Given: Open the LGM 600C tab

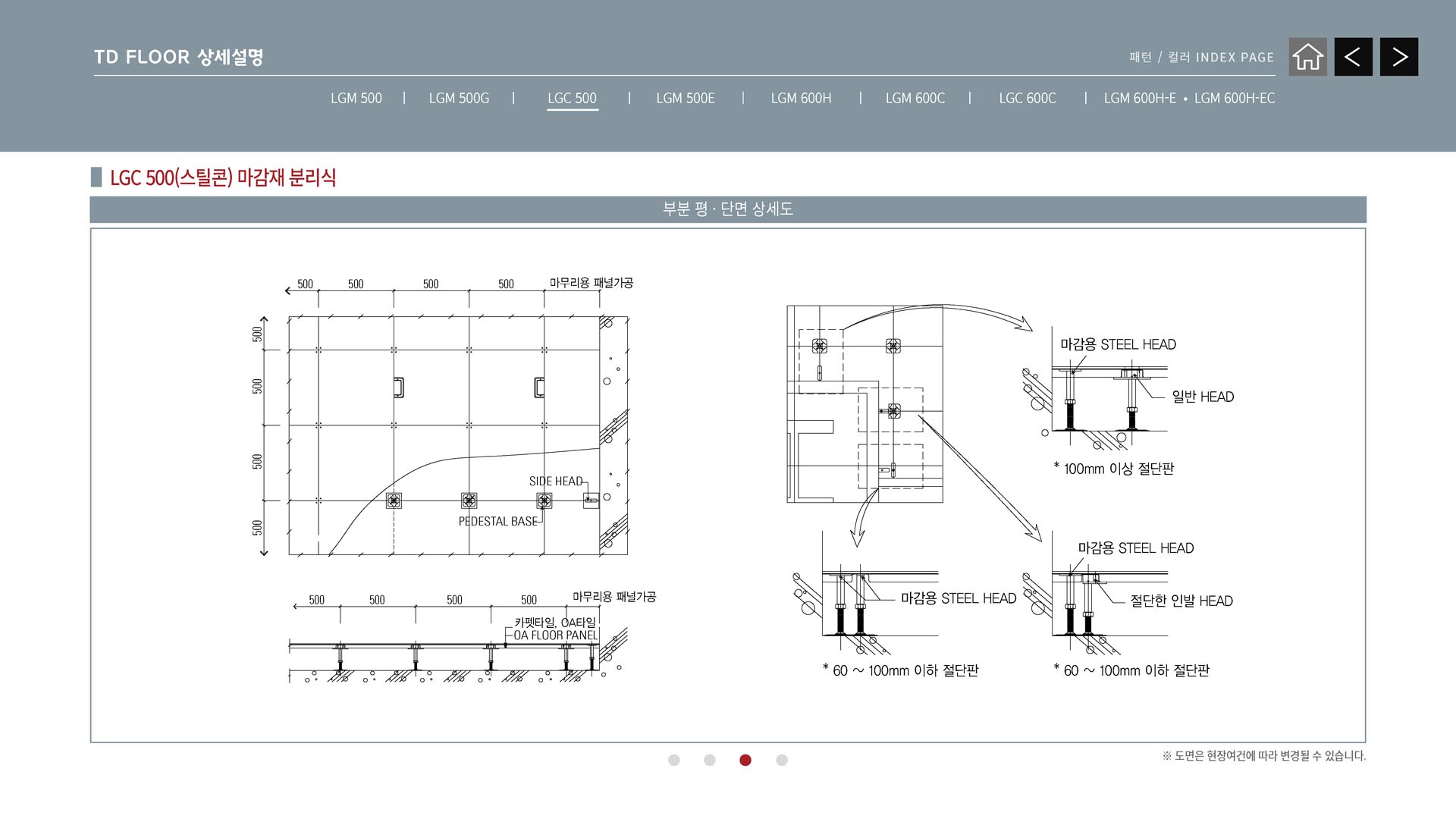Looking at the screenshot, I should (x=915, y=99).
